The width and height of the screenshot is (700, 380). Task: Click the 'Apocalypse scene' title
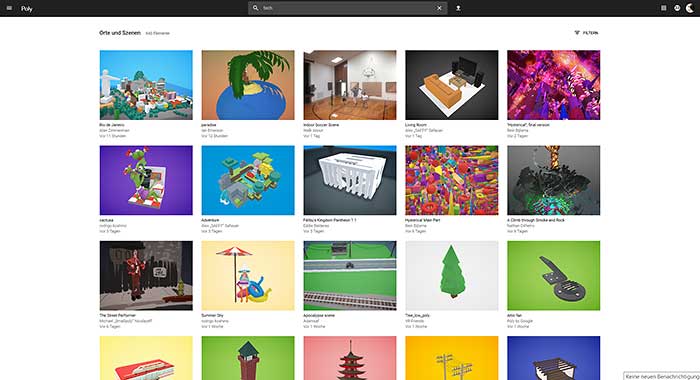point(319,315)
